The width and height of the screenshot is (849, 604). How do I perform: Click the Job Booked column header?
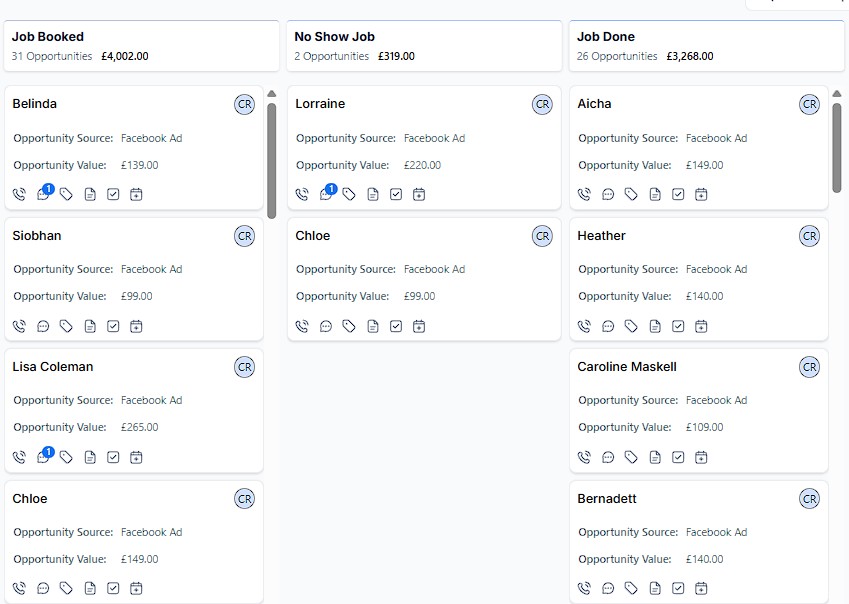tap(48, 37)
